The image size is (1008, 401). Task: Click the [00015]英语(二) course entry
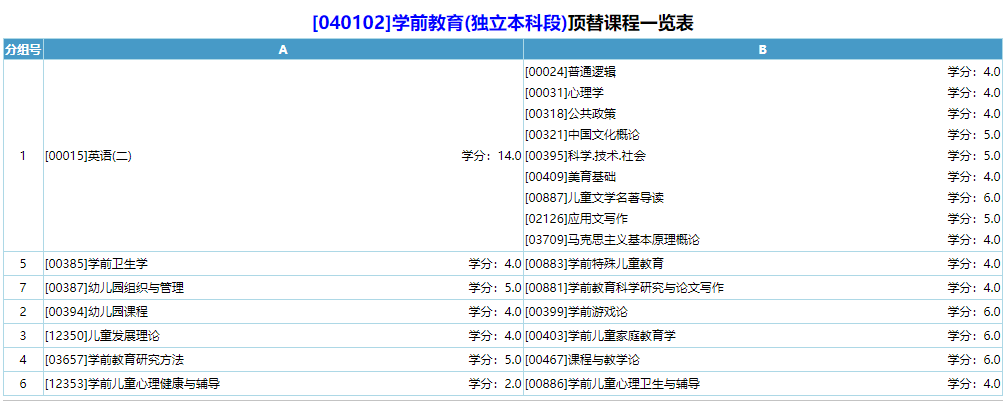click(x=89, y=156)
